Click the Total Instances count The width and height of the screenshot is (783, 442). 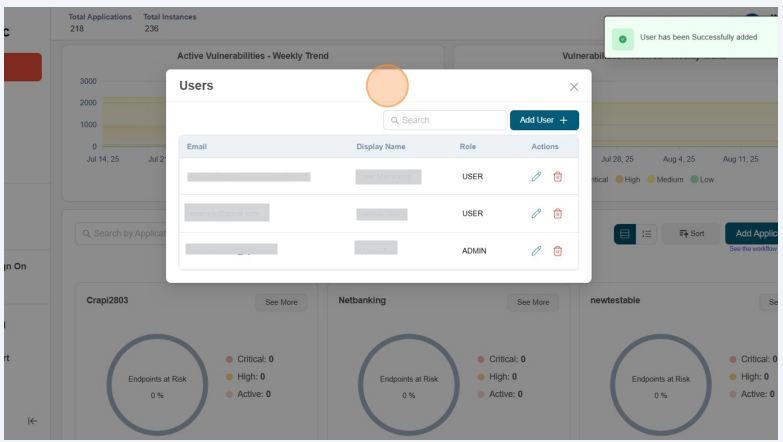pos(151,28)
